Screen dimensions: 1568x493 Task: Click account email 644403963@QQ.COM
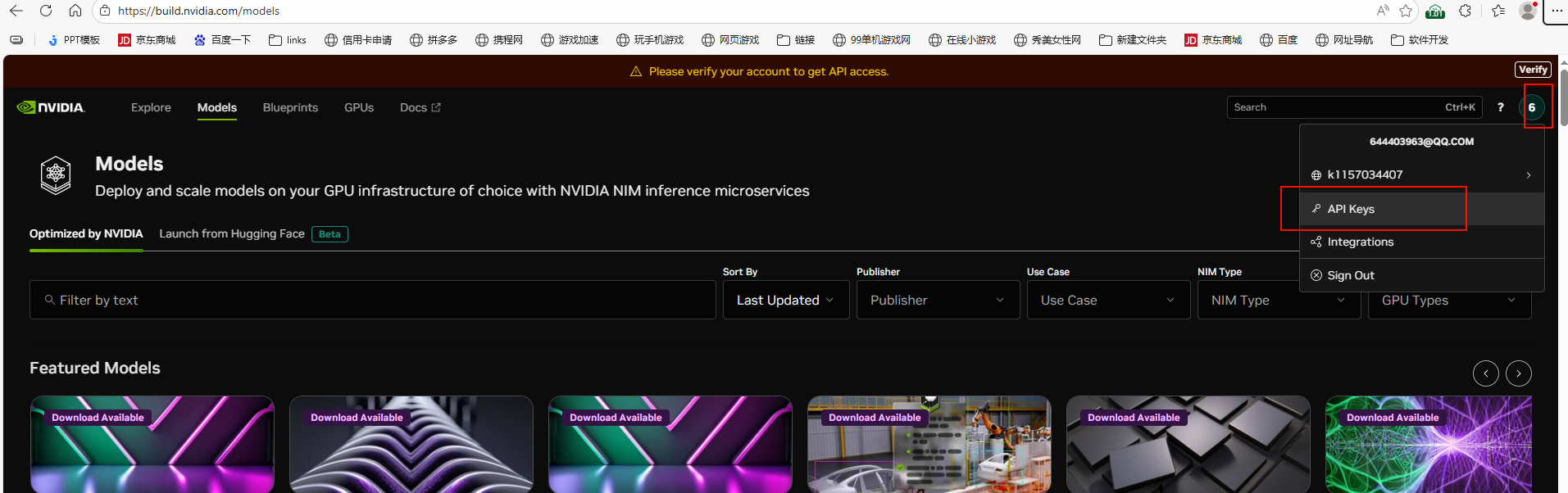click(1421, 142)
